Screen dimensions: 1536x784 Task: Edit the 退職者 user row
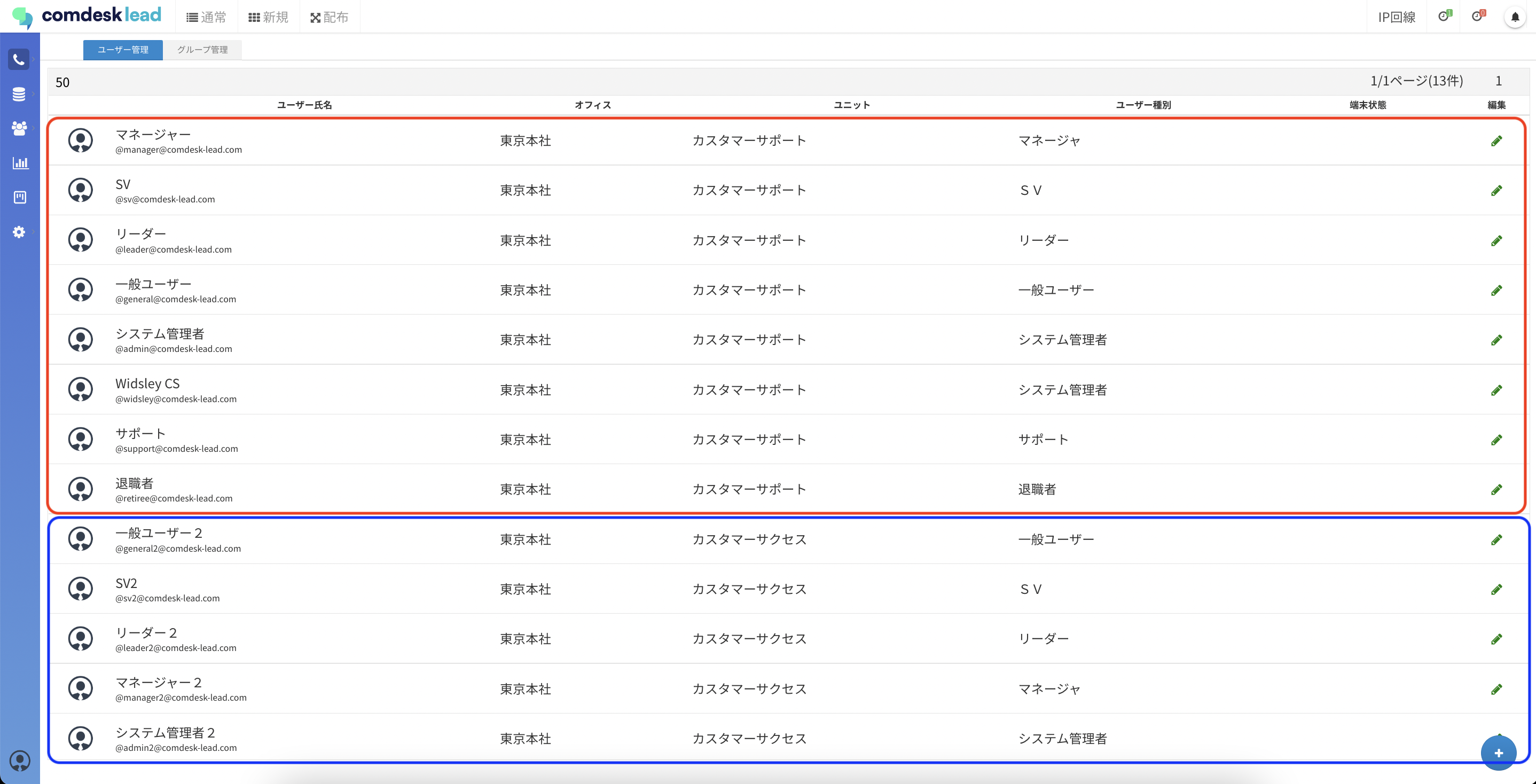tap(1496, 490)
